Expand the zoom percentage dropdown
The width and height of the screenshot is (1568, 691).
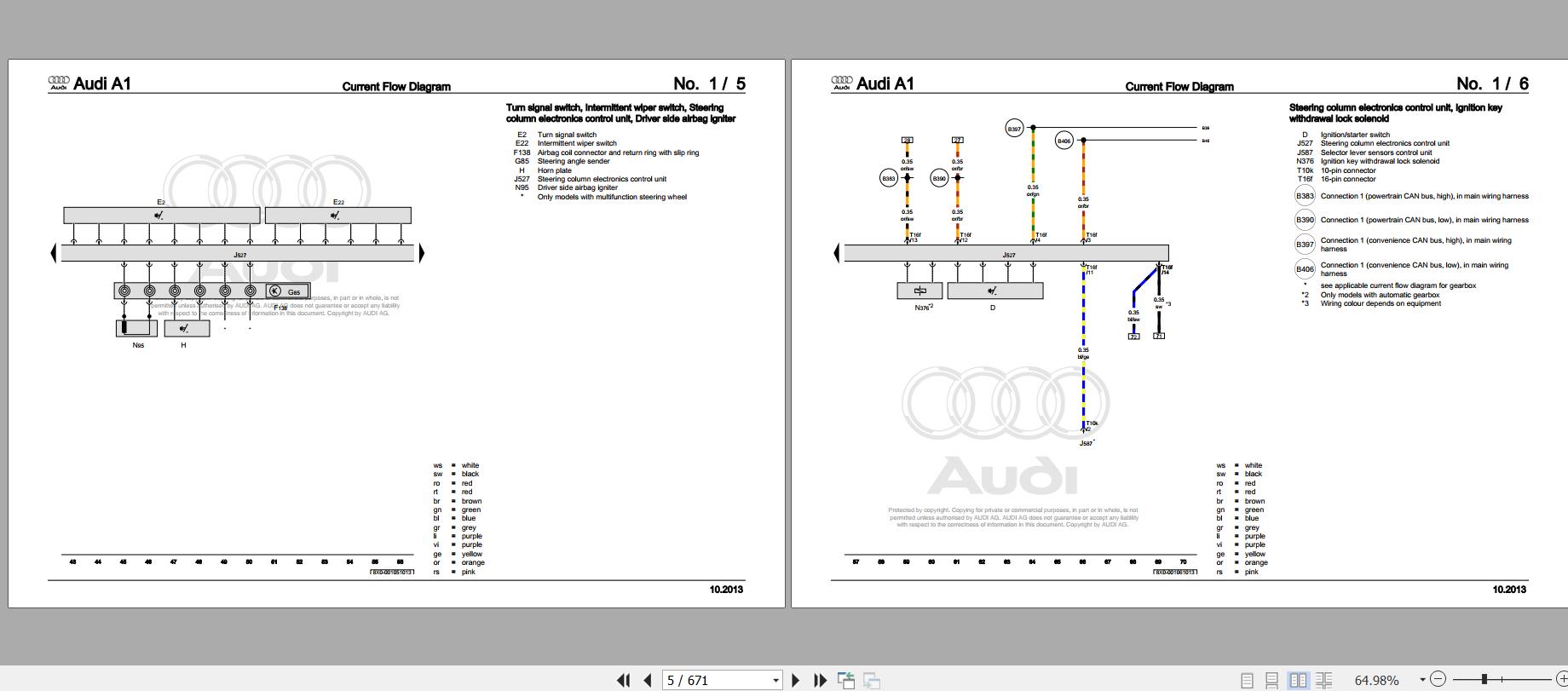click(x=1421, y=680)
